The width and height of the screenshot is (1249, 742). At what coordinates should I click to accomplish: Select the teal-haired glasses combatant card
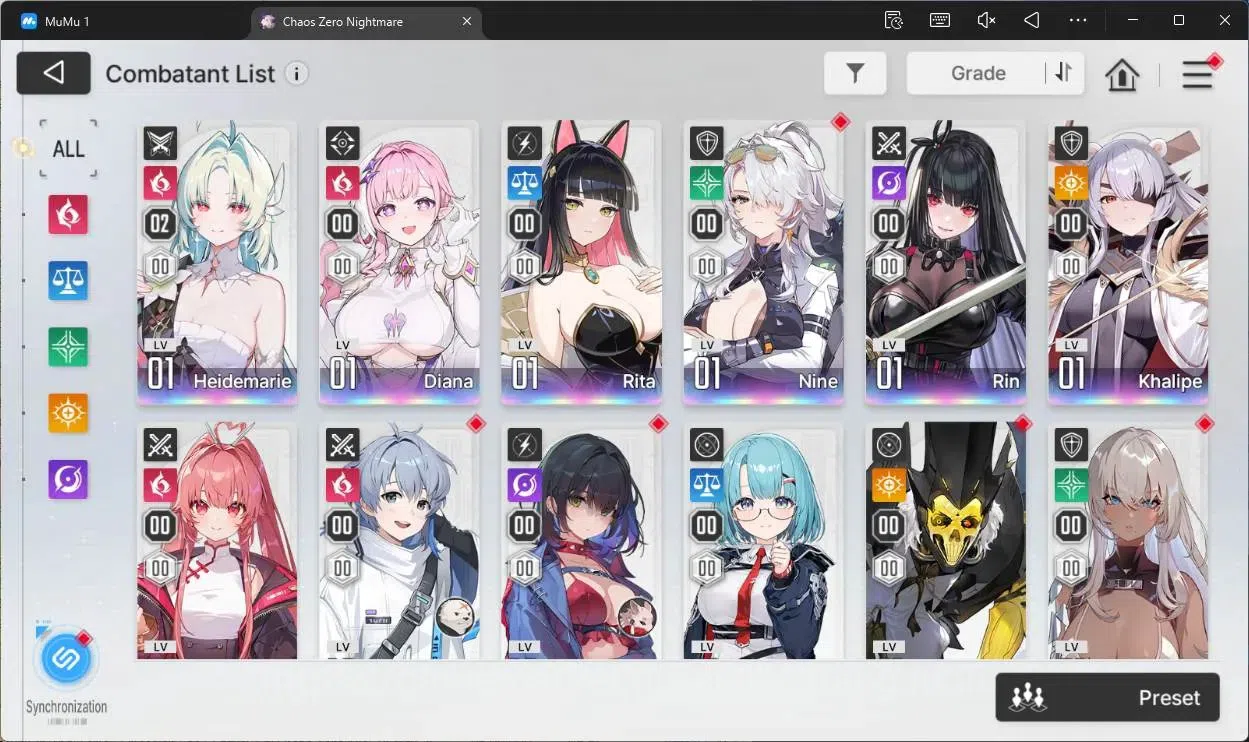click(x=763, y=543)
